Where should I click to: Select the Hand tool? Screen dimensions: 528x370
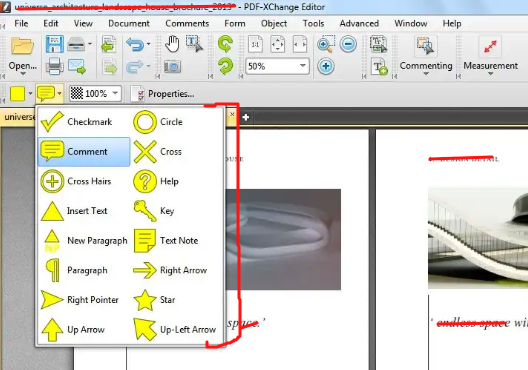[172, 44]
